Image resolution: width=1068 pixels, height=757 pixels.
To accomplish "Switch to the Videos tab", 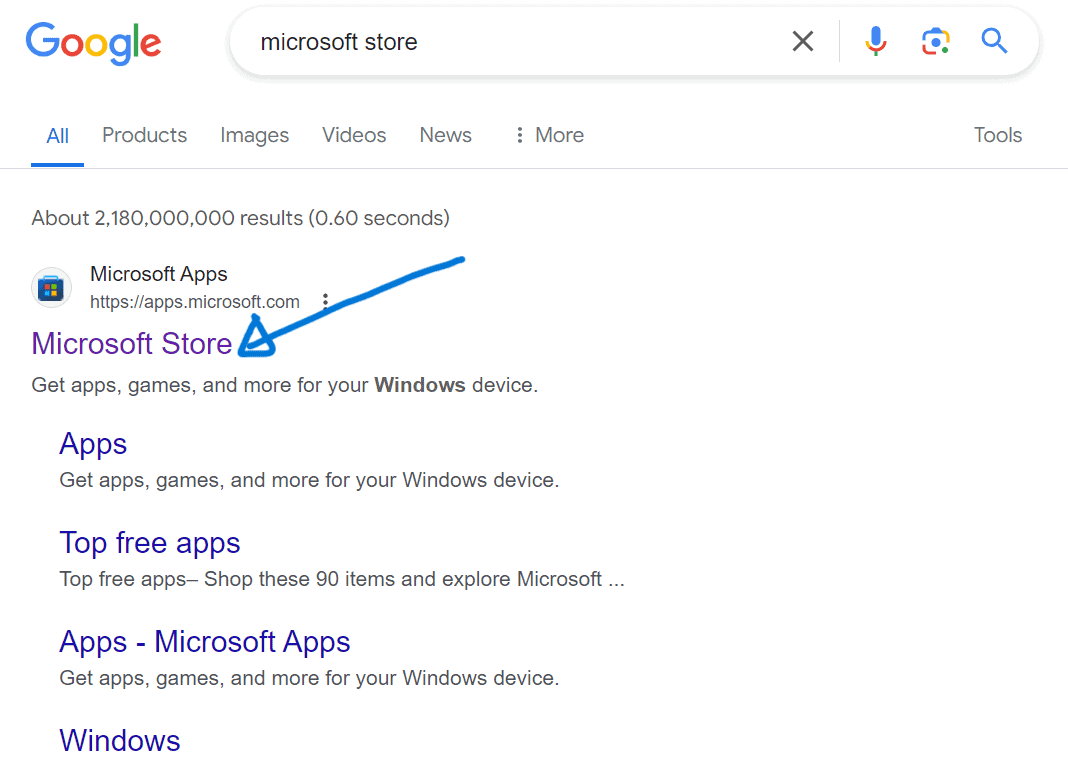I will [354, 135].
